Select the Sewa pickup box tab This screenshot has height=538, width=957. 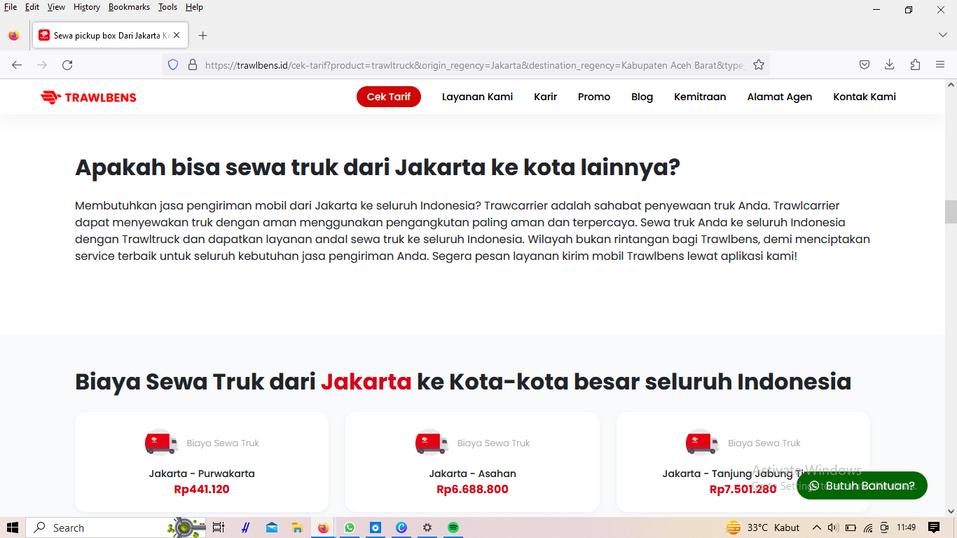pos(110,35)
